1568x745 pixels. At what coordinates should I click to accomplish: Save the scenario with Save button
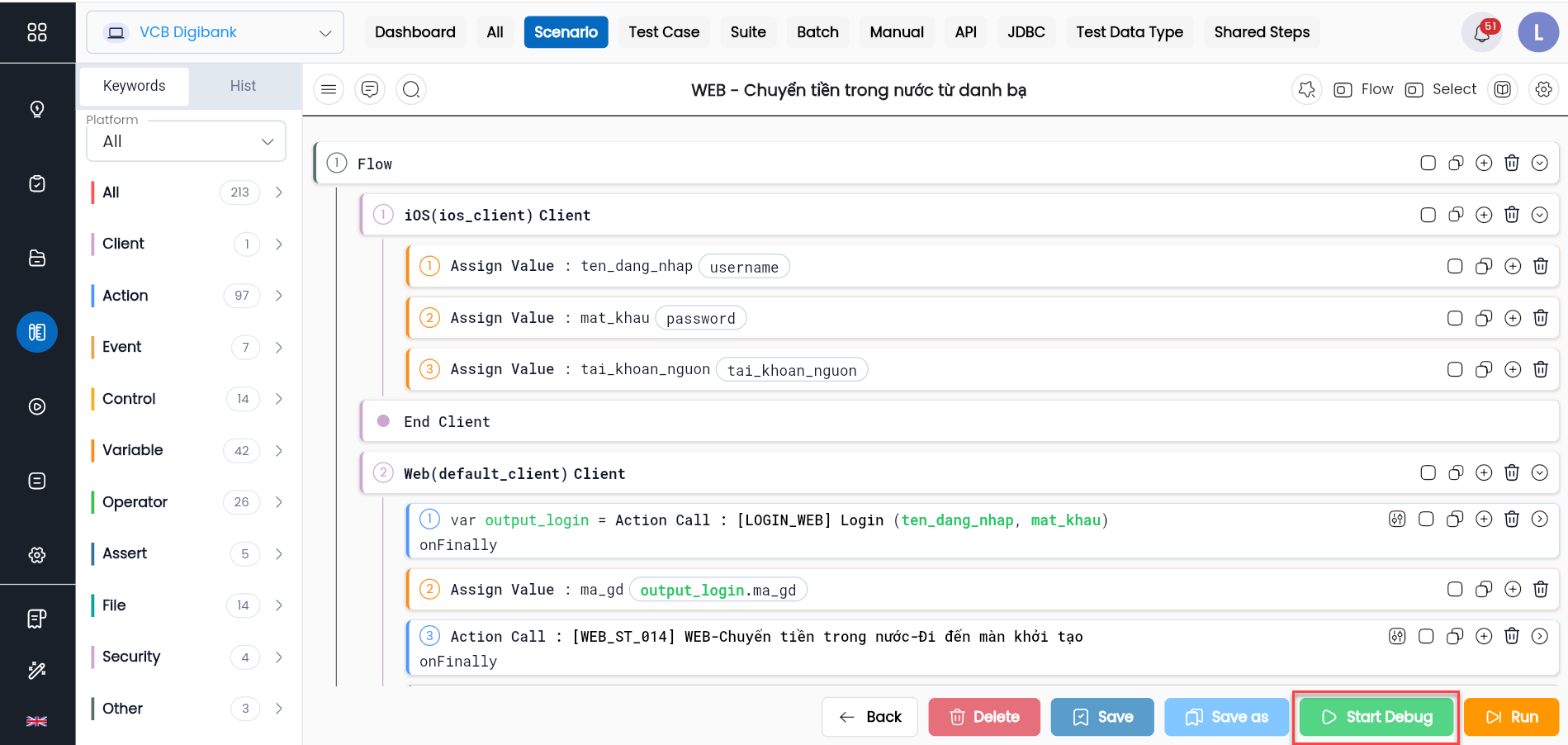pos(1102,717)
